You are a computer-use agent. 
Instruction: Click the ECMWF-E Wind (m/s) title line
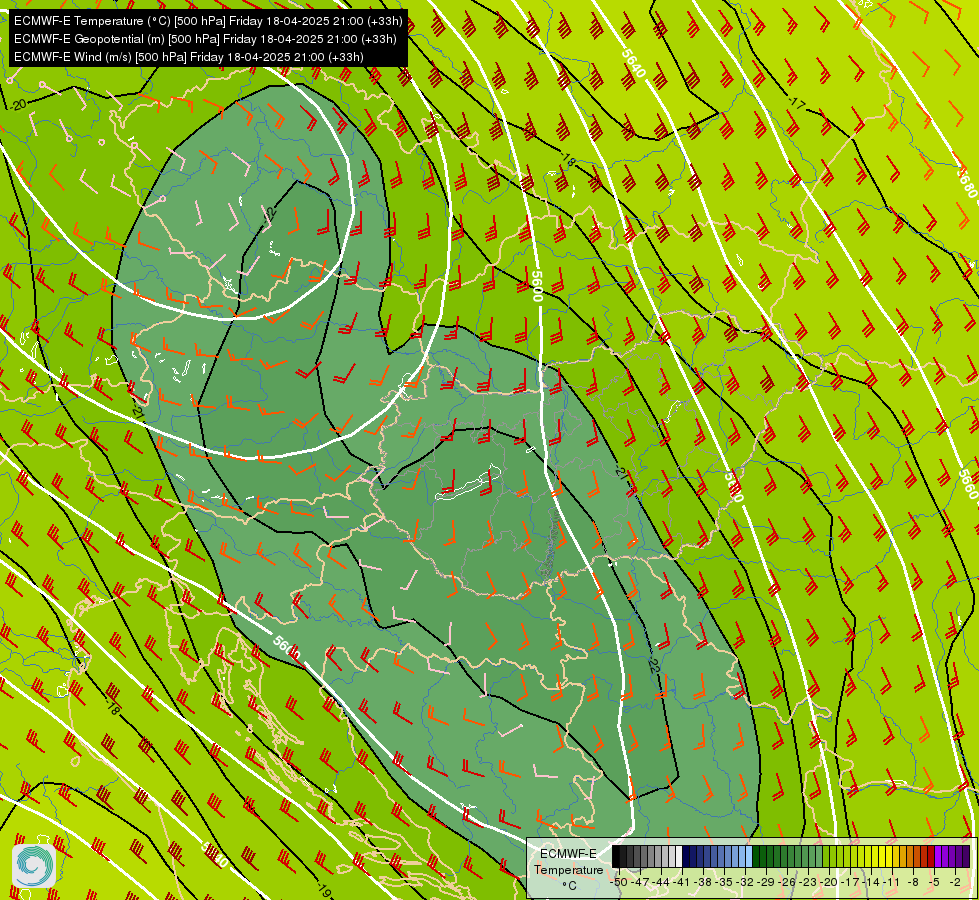coord(189,57)
